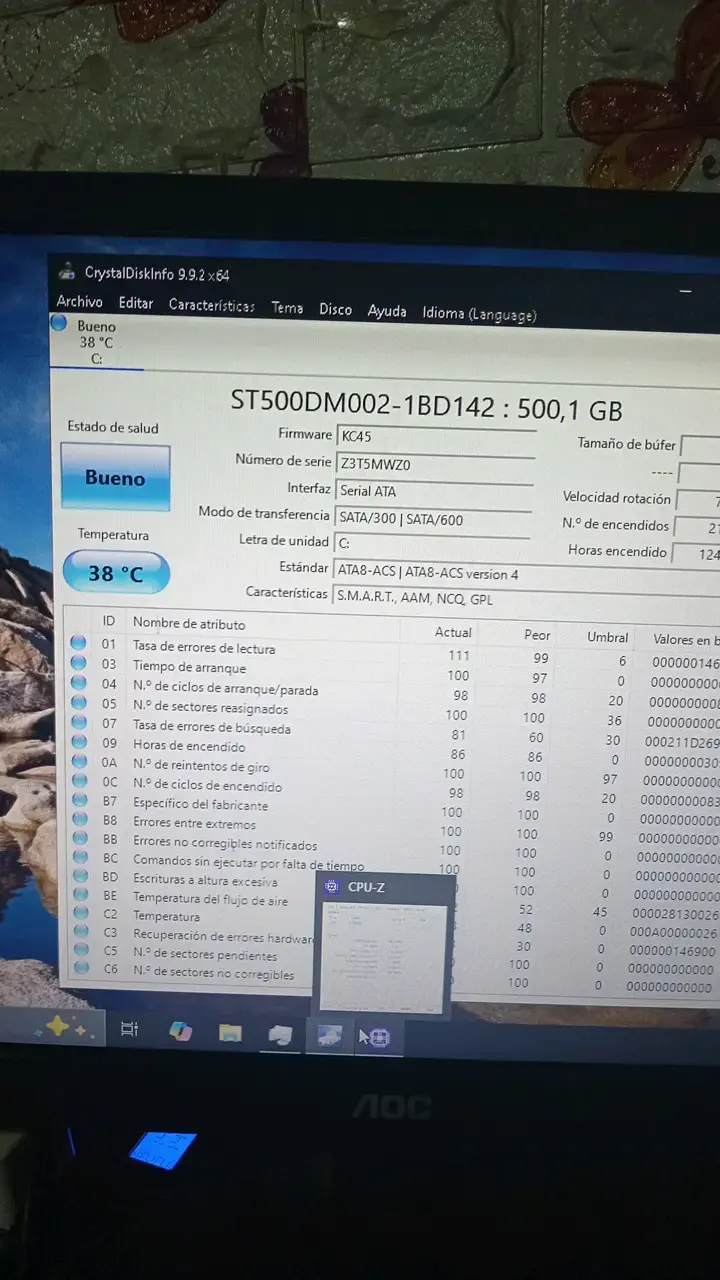This screenshot has width=720, height=1280.
Task: Click the Actual column header
Action: 453,632
